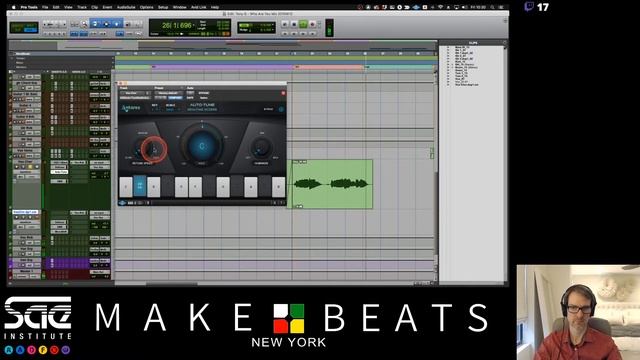Image resolution: width=640 pixels, height=360 pixels.
Task: Toggle the Bypass button in plugin header
Action: pos(203,93)
